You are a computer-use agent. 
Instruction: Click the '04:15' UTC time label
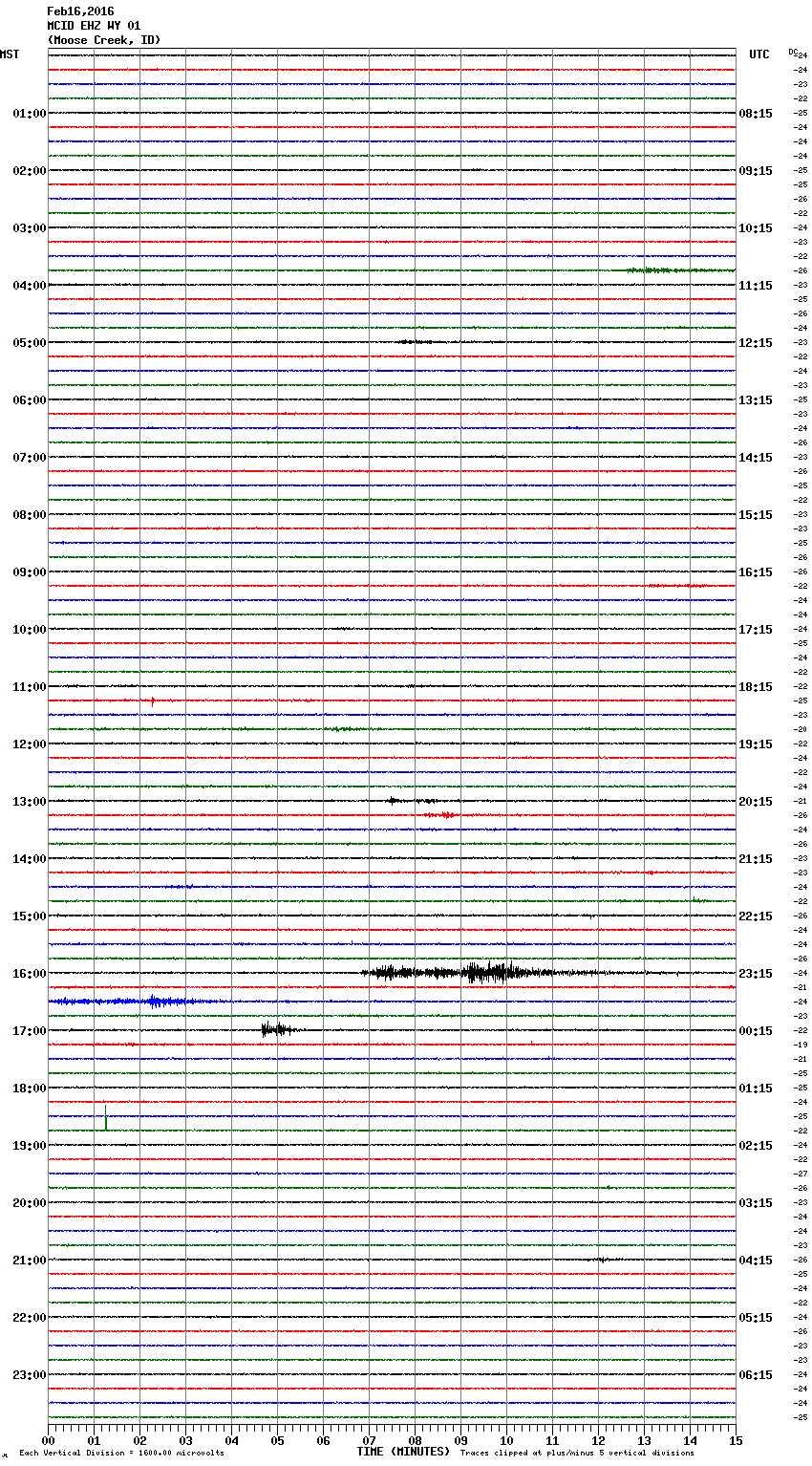(x=756, y=1261)
